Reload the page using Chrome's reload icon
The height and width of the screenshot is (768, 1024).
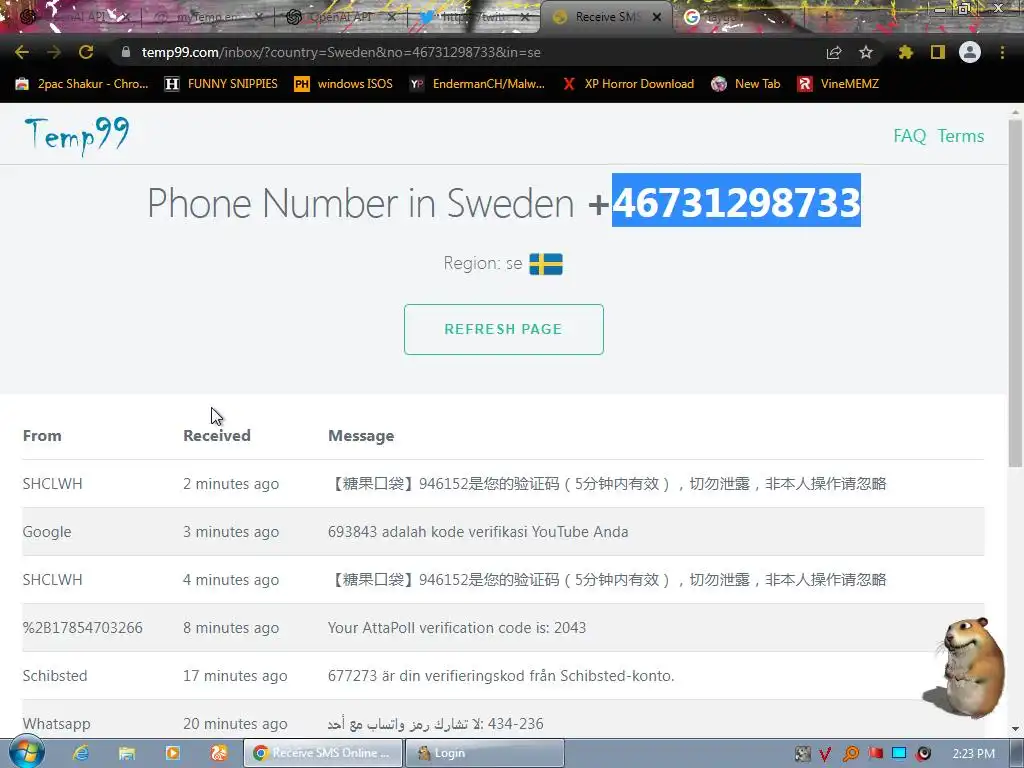click(86, 52)
